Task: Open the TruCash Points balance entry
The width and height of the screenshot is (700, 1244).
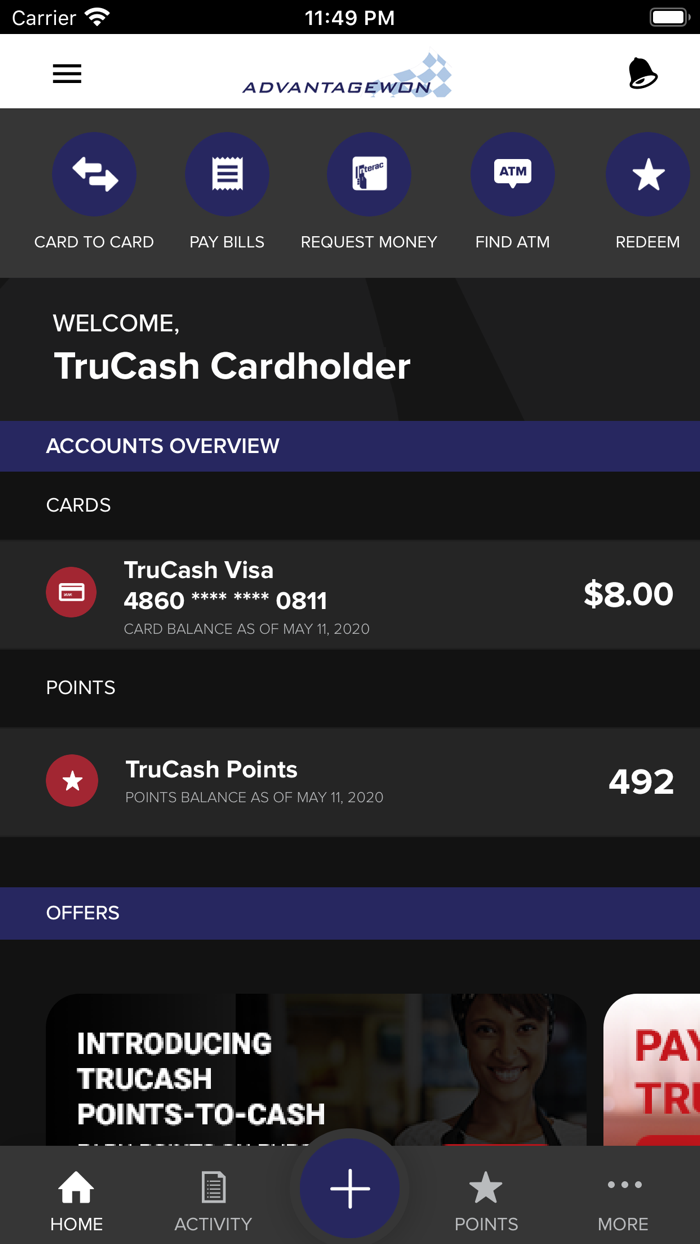Action: click(x=350, y=780)
